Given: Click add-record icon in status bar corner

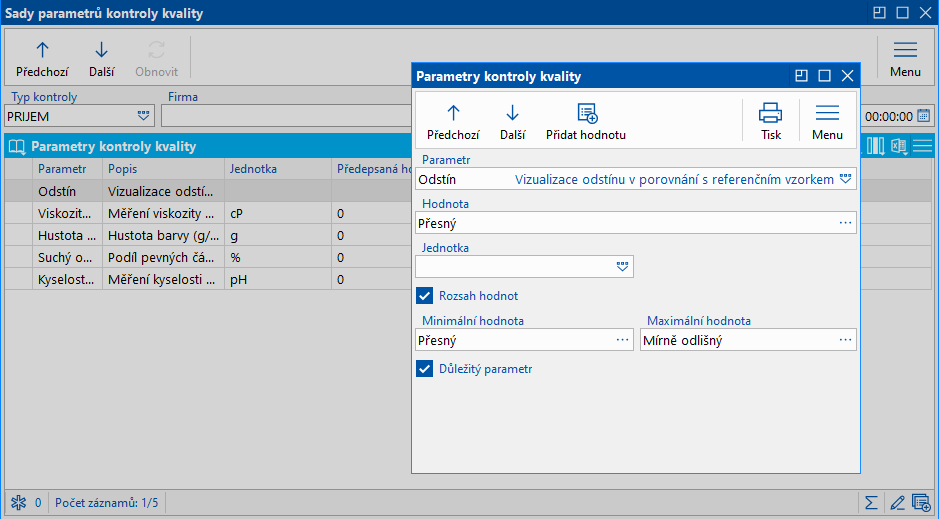Looking at the screenshot, I should coord(921,502).
